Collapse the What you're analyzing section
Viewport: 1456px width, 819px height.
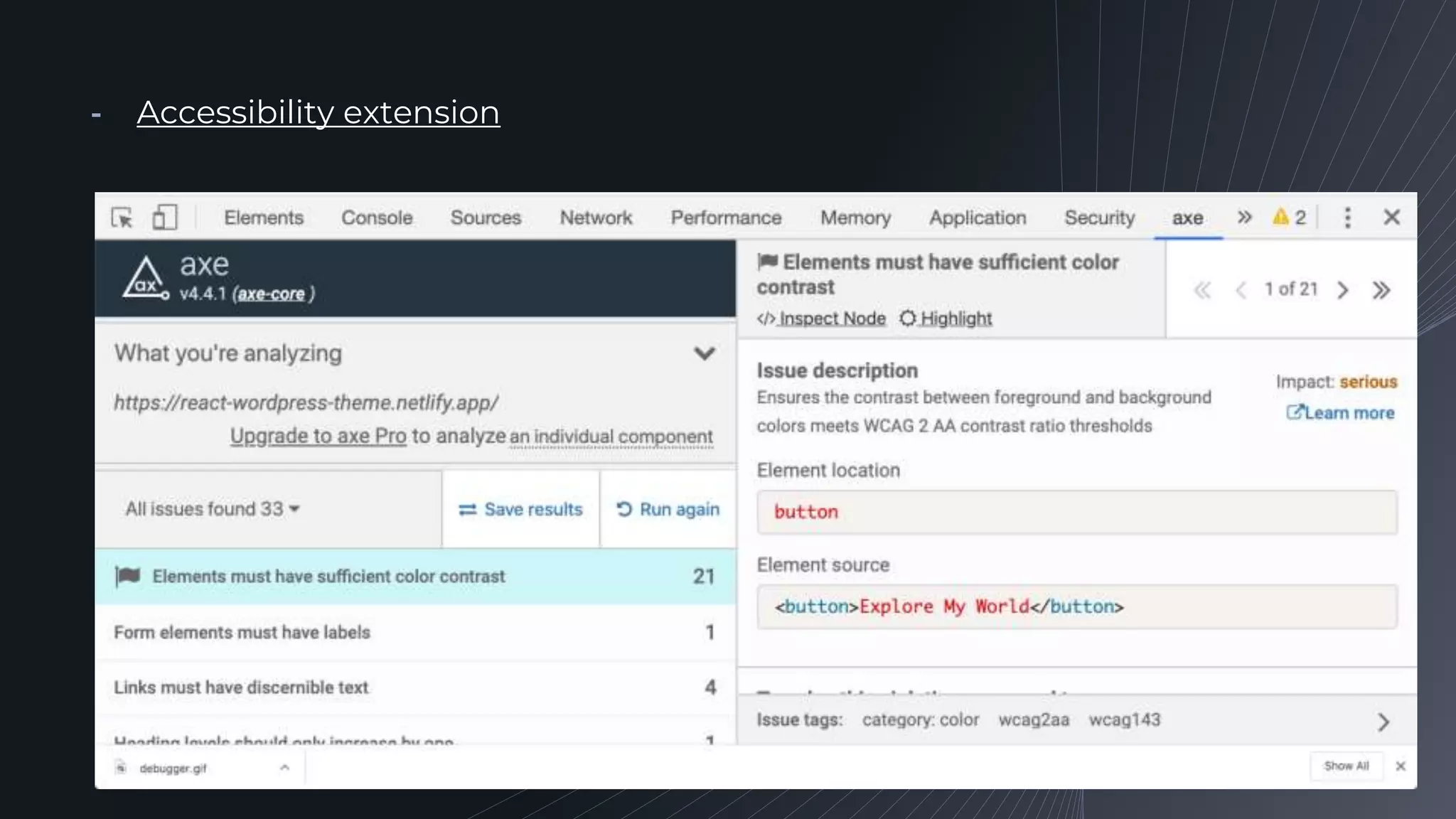(x=704, y=353)
